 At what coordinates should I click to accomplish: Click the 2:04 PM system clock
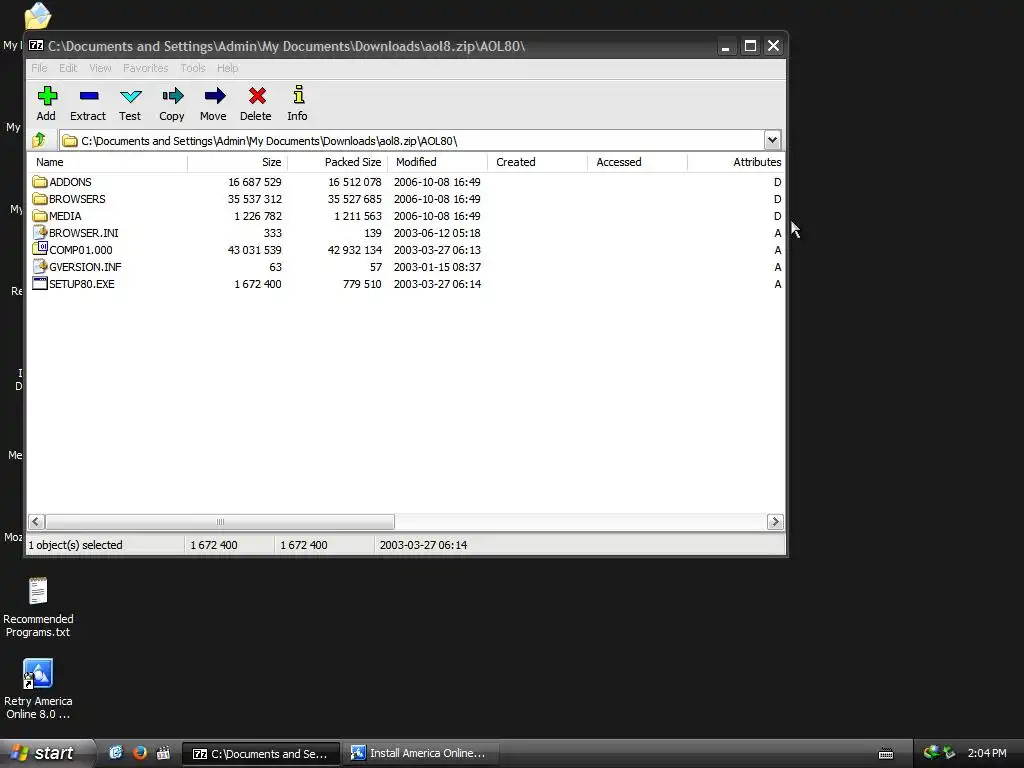[x=987, y=753]
